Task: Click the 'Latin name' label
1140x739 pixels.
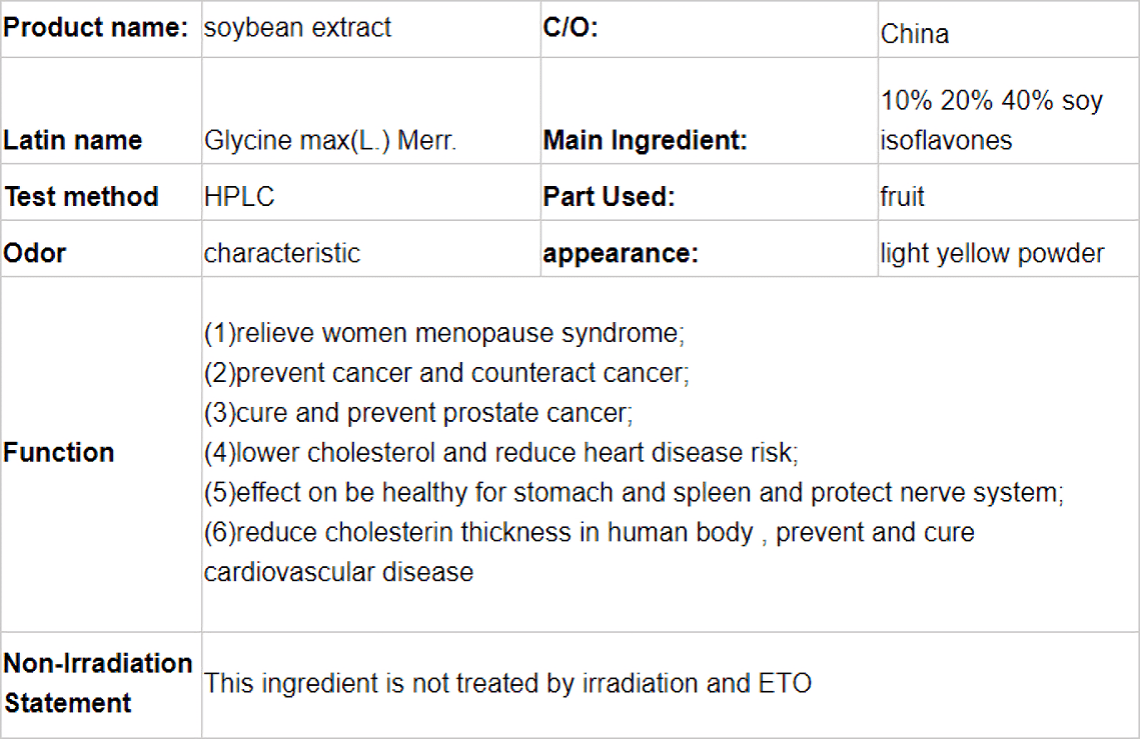Action: (73, 140)
